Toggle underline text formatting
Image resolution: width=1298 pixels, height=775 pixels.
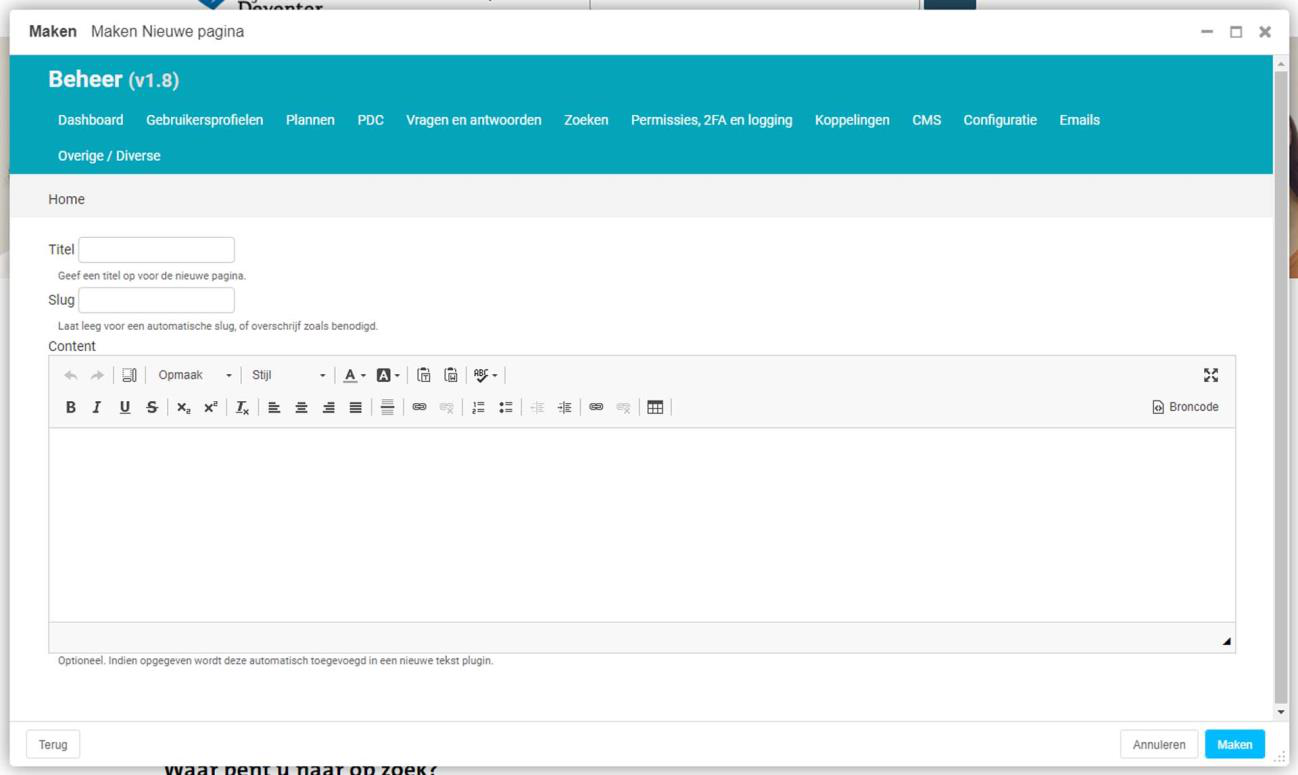point(124,407)
